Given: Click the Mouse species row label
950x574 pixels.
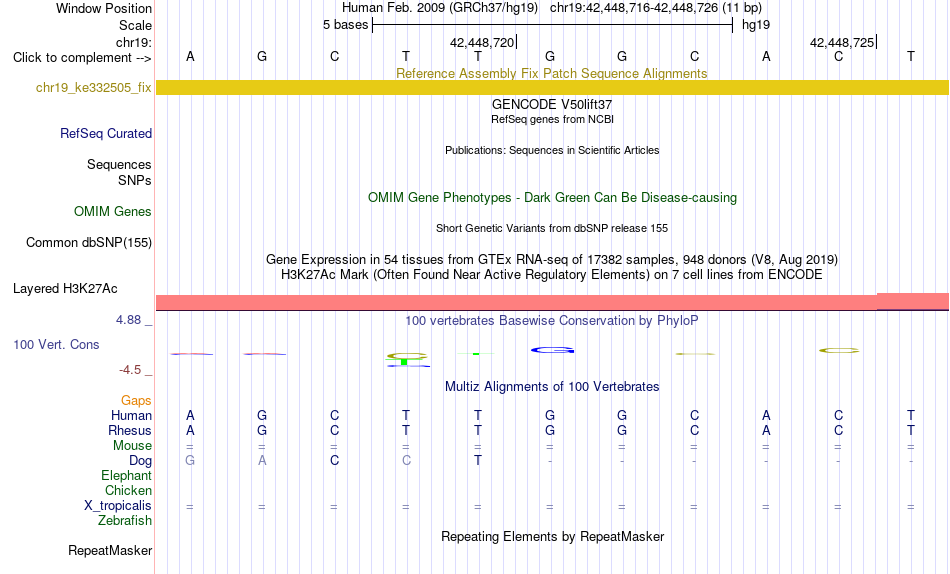Looking at the screenshot, I should tap(132, 446).
